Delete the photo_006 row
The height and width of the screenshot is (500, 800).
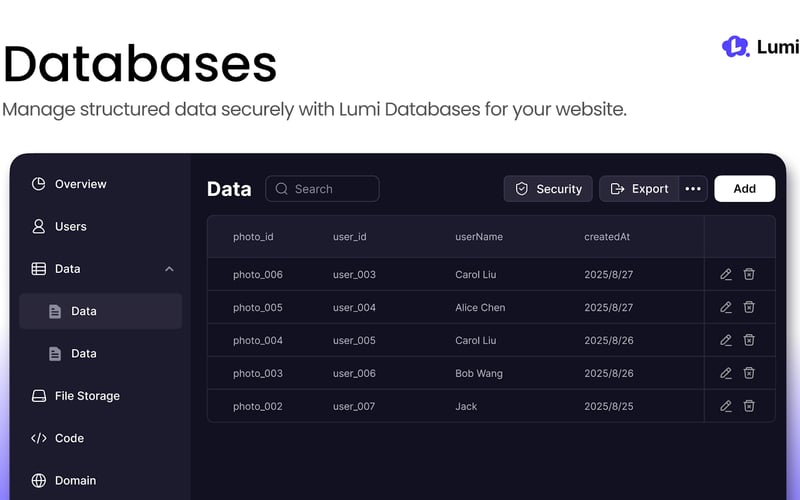748,274
